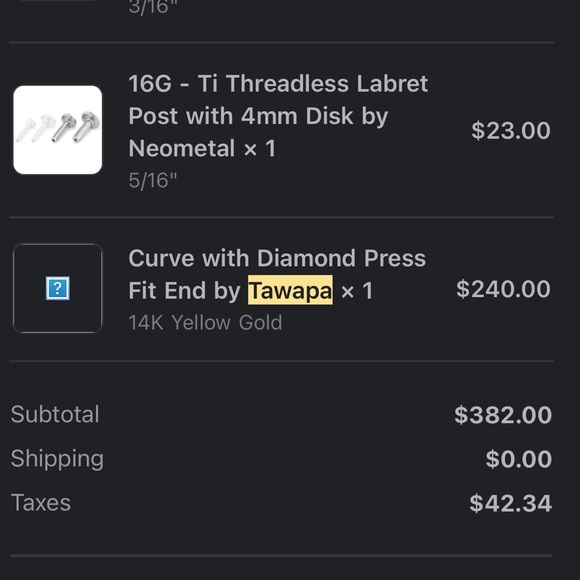Screen dimensions: 580x580
Task: Select the $23.00 item price
Action: pyautogui.click(x=510, y=130)
